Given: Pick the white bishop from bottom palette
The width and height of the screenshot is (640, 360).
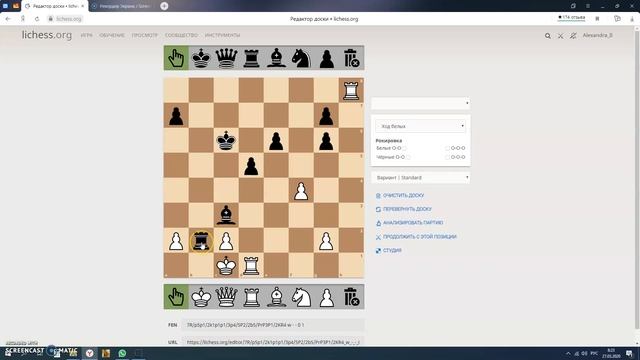Looking at the screenshot, I should coord(276,297).
